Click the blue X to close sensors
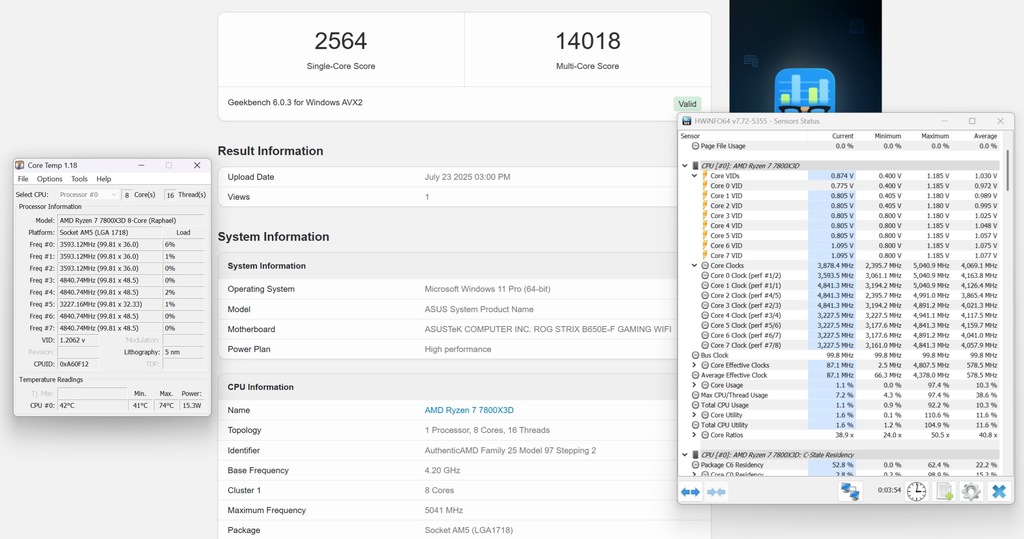Image resolution: width=1024 pixels, height=539 pixels. (x=998, y=491)
